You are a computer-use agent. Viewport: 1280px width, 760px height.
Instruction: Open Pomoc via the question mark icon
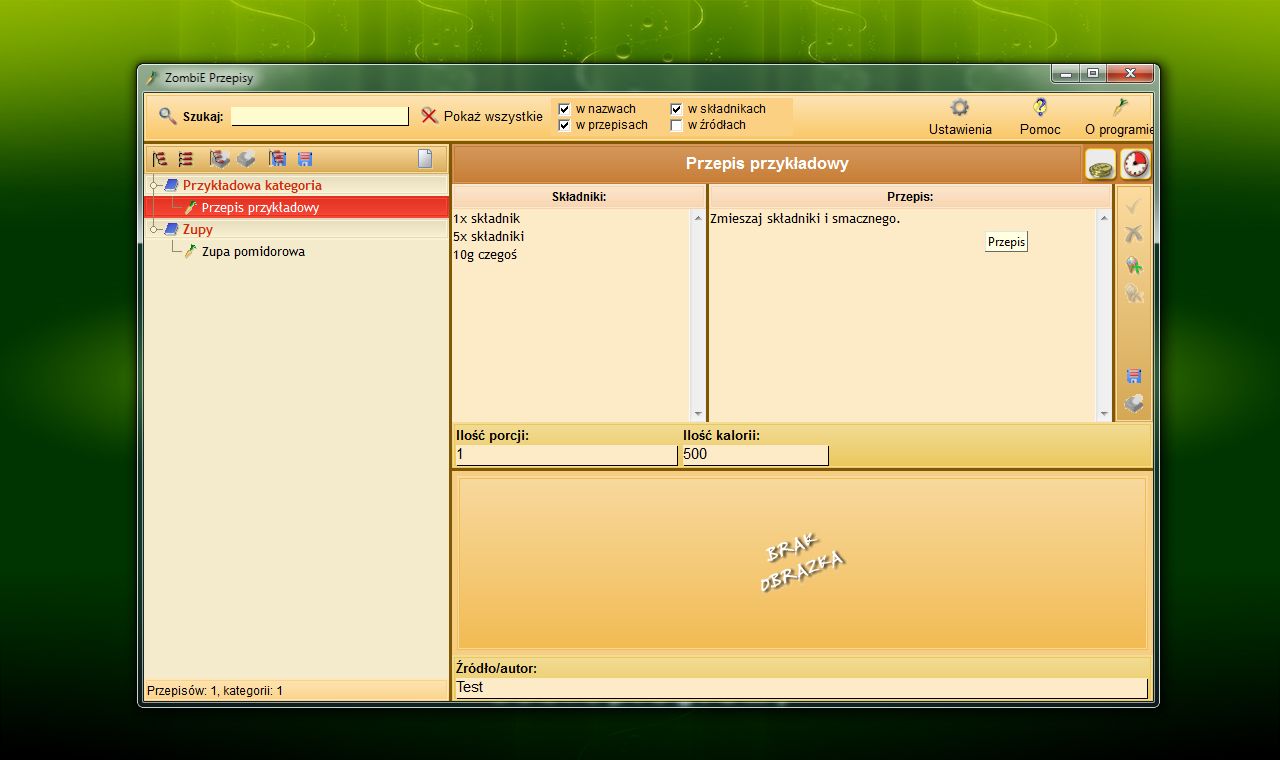(1040, 108)
